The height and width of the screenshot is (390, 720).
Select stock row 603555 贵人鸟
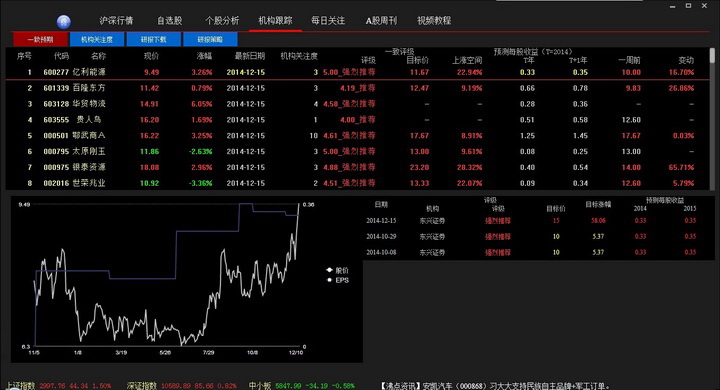tap(357, 119)
